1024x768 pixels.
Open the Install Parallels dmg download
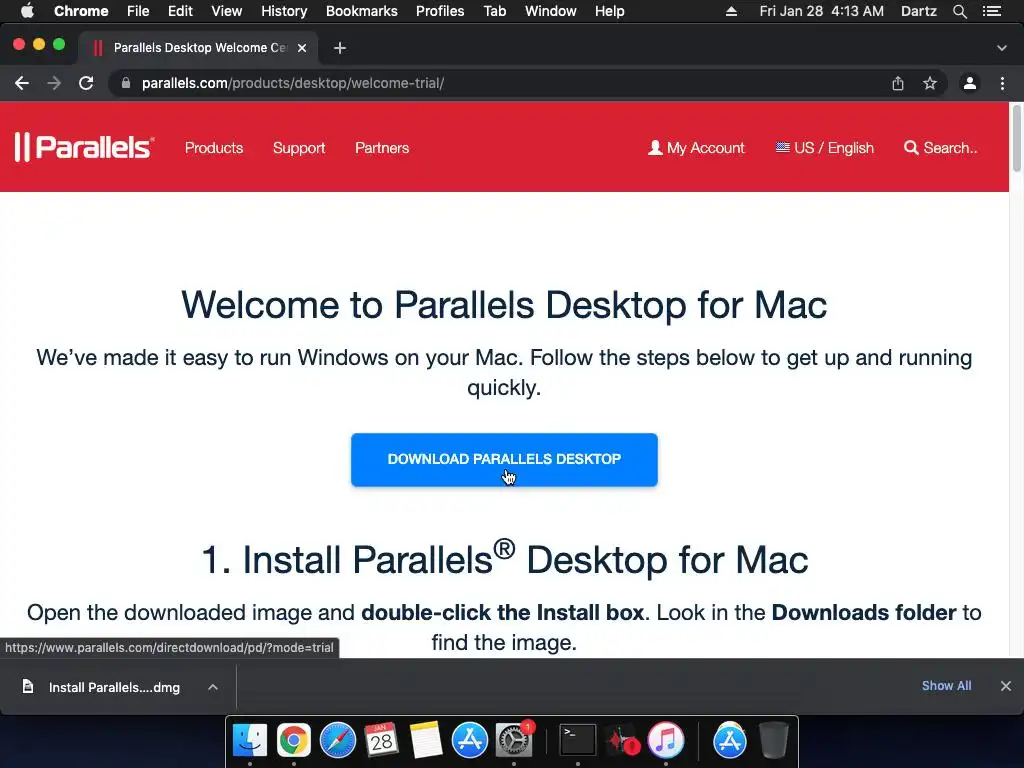pos(114,687)
